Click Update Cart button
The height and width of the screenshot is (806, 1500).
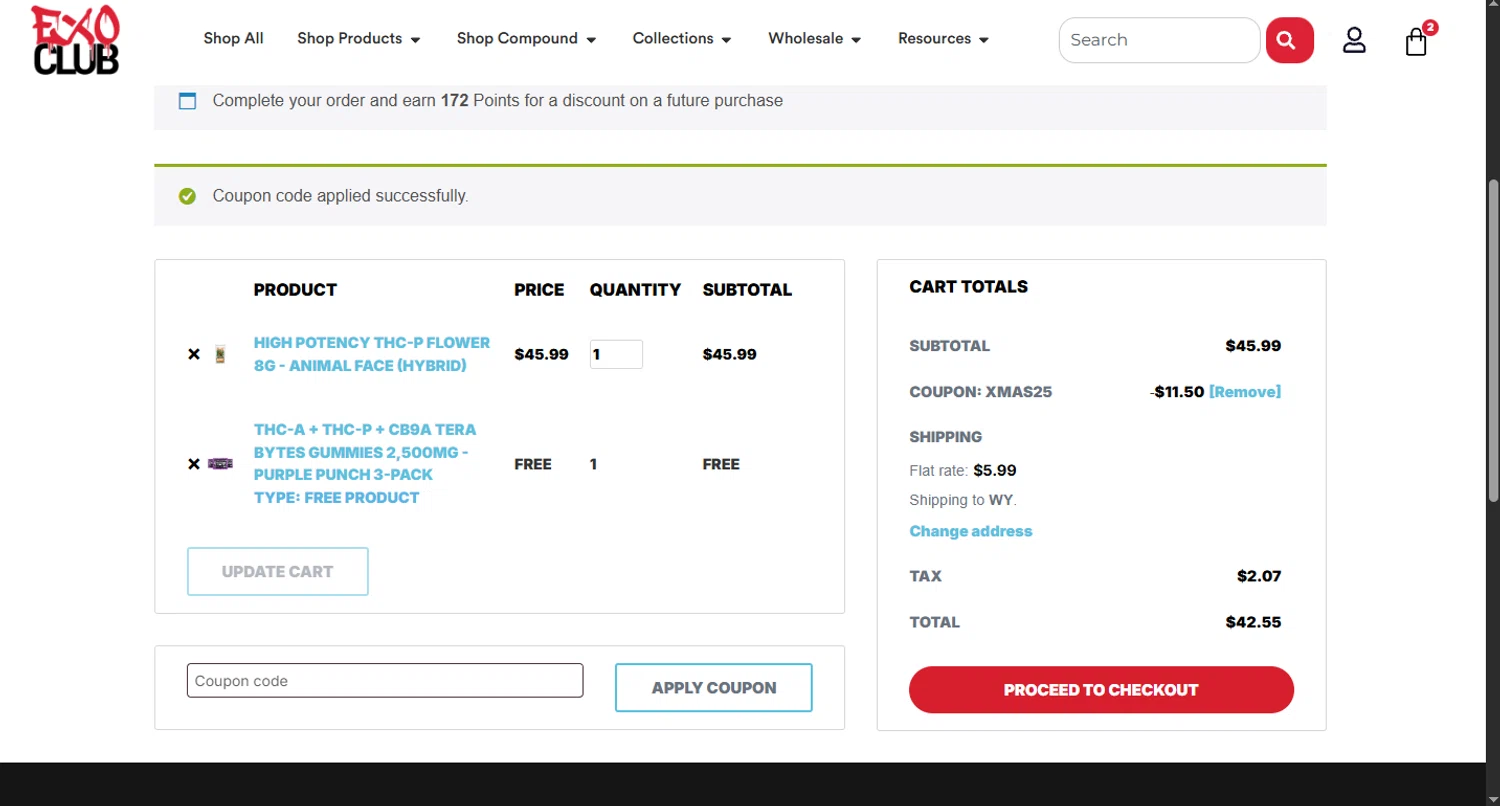(x=278, y=571)
